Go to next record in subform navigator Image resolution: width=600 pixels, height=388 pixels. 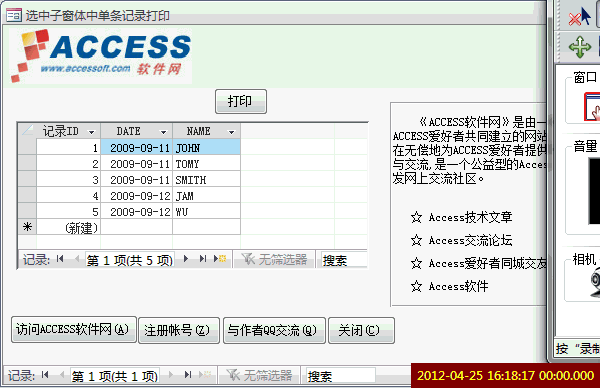[x=186, y=259]
